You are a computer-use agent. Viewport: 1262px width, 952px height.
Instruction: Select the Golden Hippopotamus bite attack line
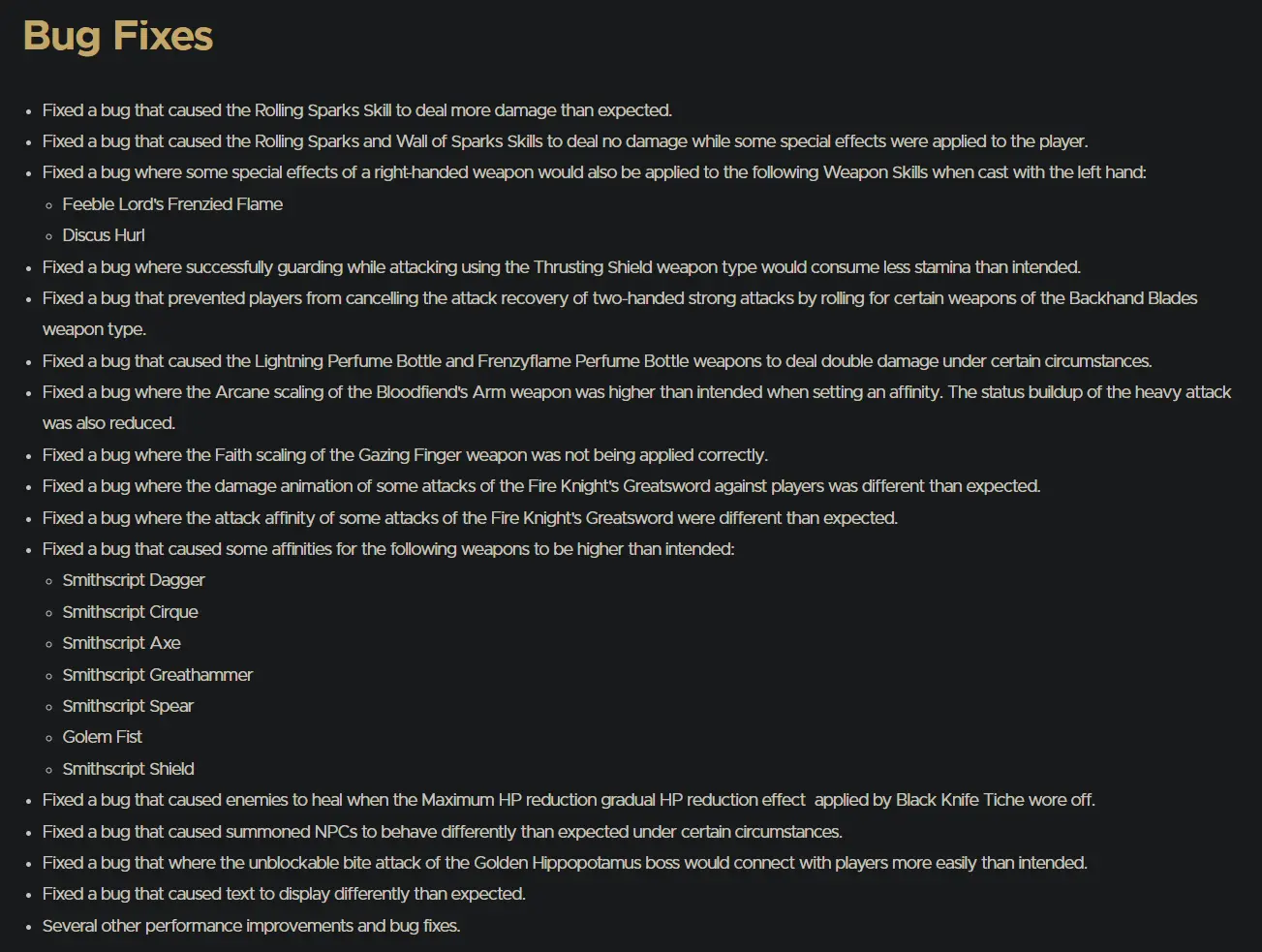pyautogui.click(x=566, y=863)
